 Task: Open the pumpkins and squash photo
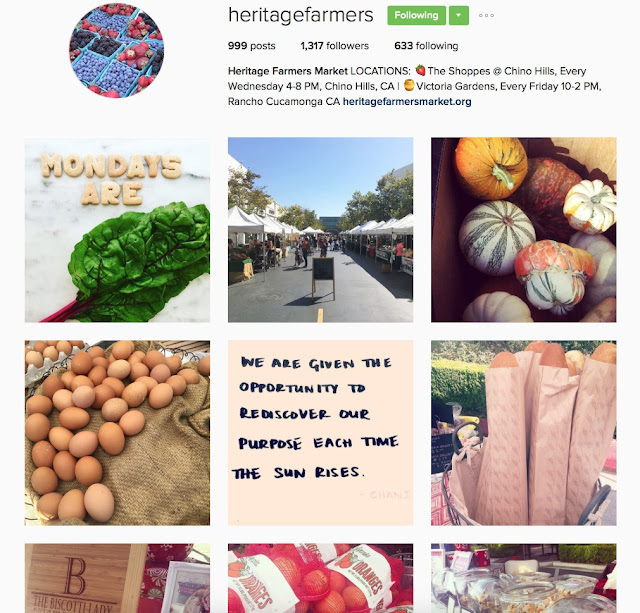pos(524,230)
